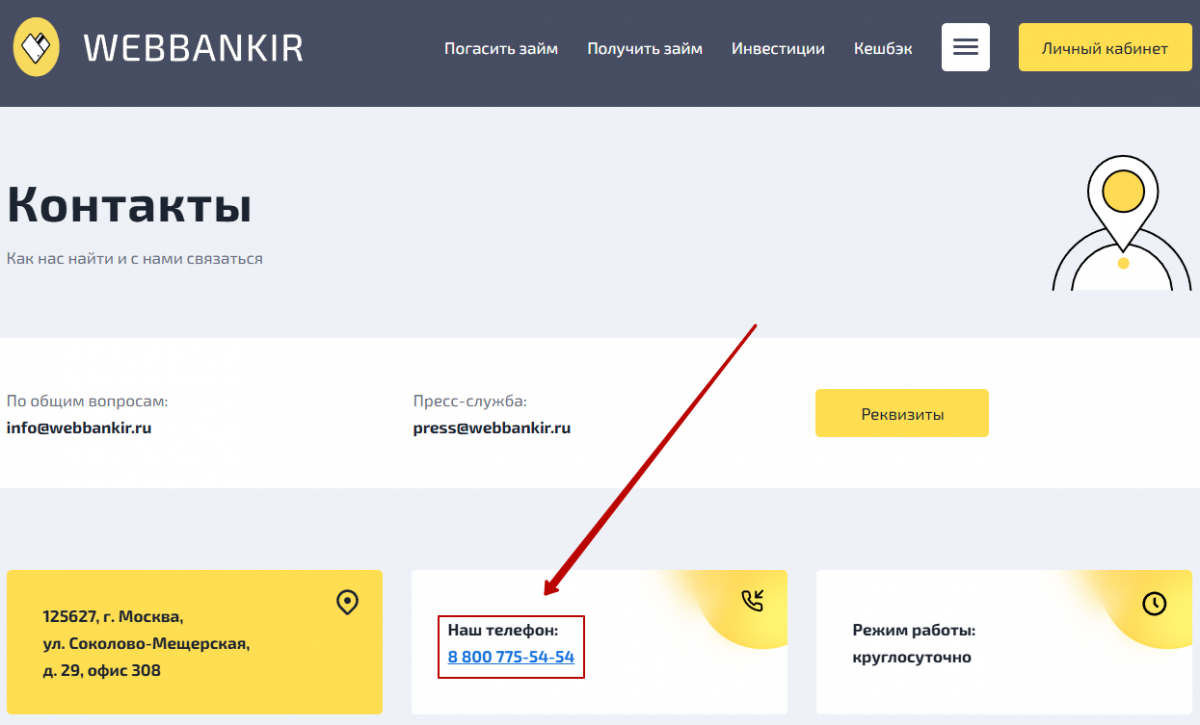Image resolution: width=1200 pixels, height=725 pixels.
Task: Click the clock icon on working hours card
Action: pos(1154,603)
